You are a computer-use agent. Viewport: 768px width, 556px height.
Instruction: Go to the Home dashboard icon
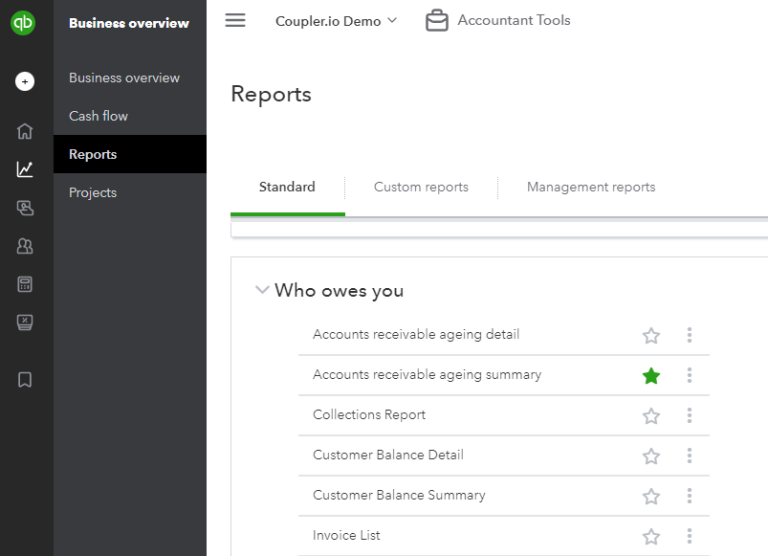[x=25, y=131]
